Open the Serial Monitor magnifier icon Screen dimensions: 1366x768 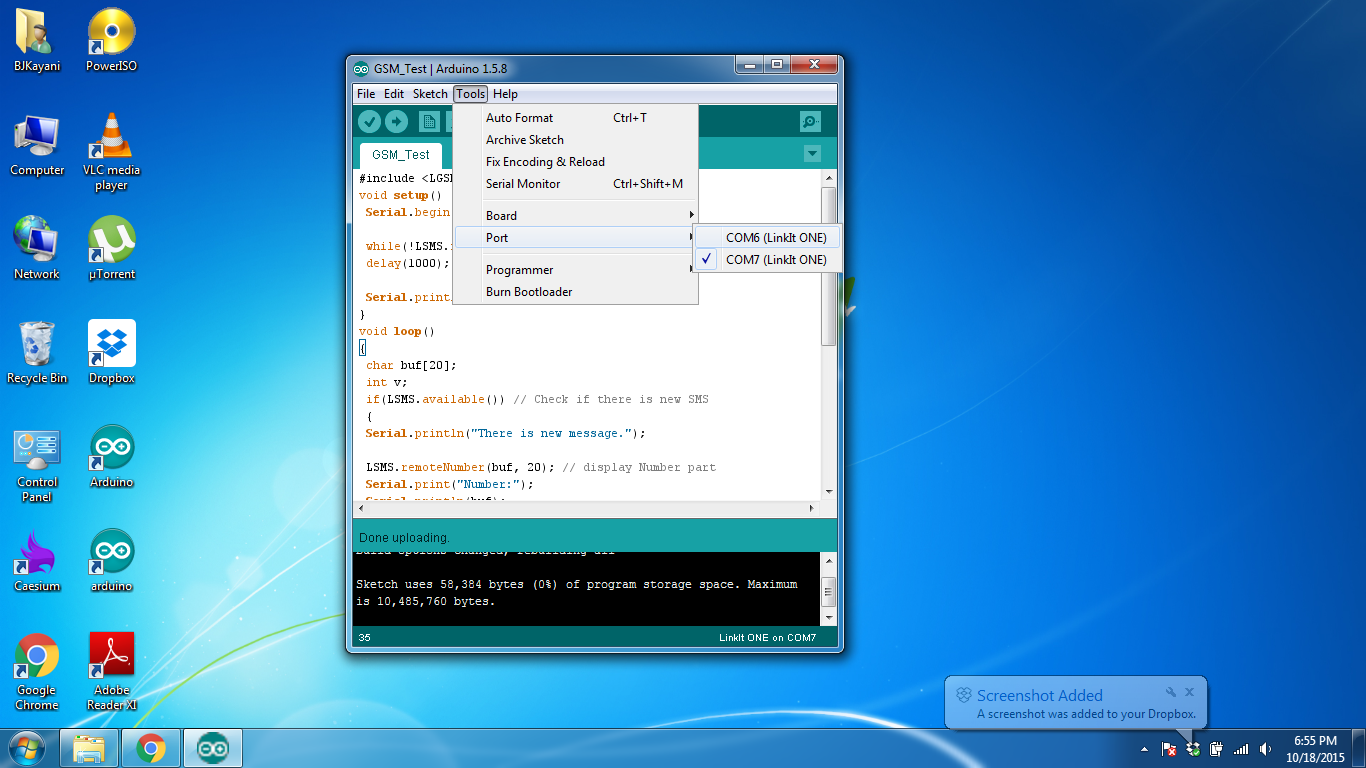810,122
